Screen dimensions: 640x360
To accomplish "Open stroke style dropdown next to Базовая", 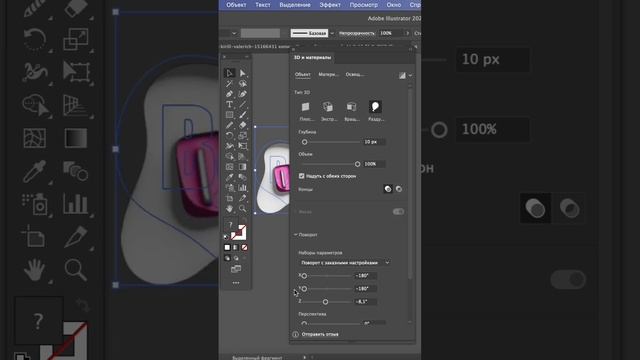I will (332, 33).
